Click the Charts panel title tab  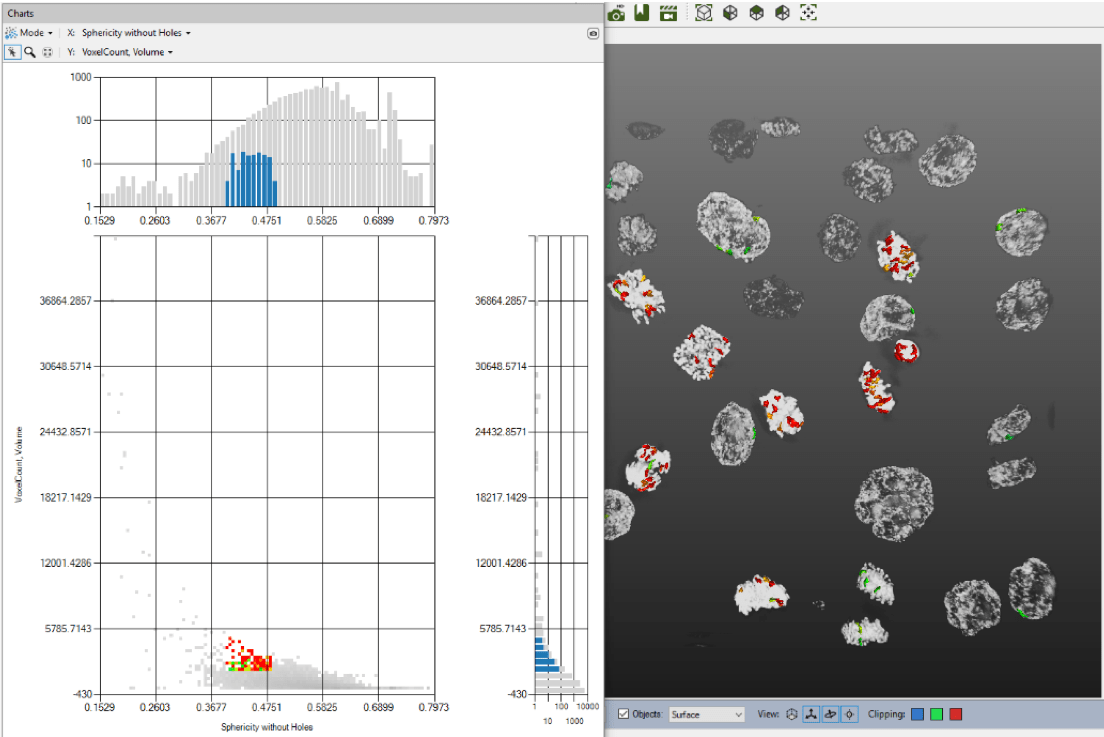tap(21, 13)
